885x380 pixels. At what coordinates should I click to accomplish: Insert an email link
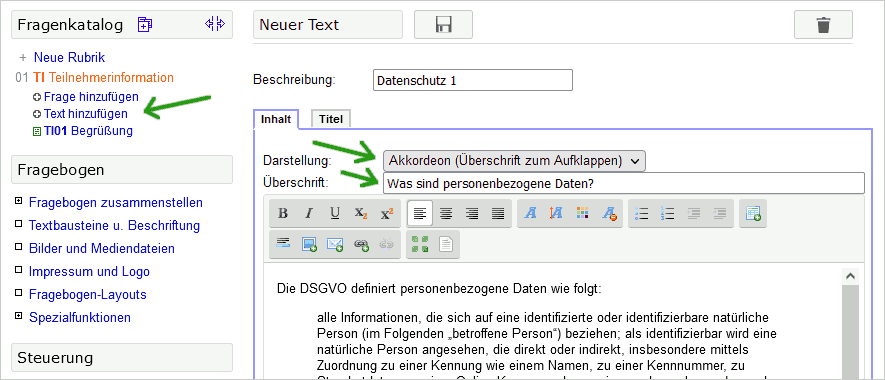(335, 244)
